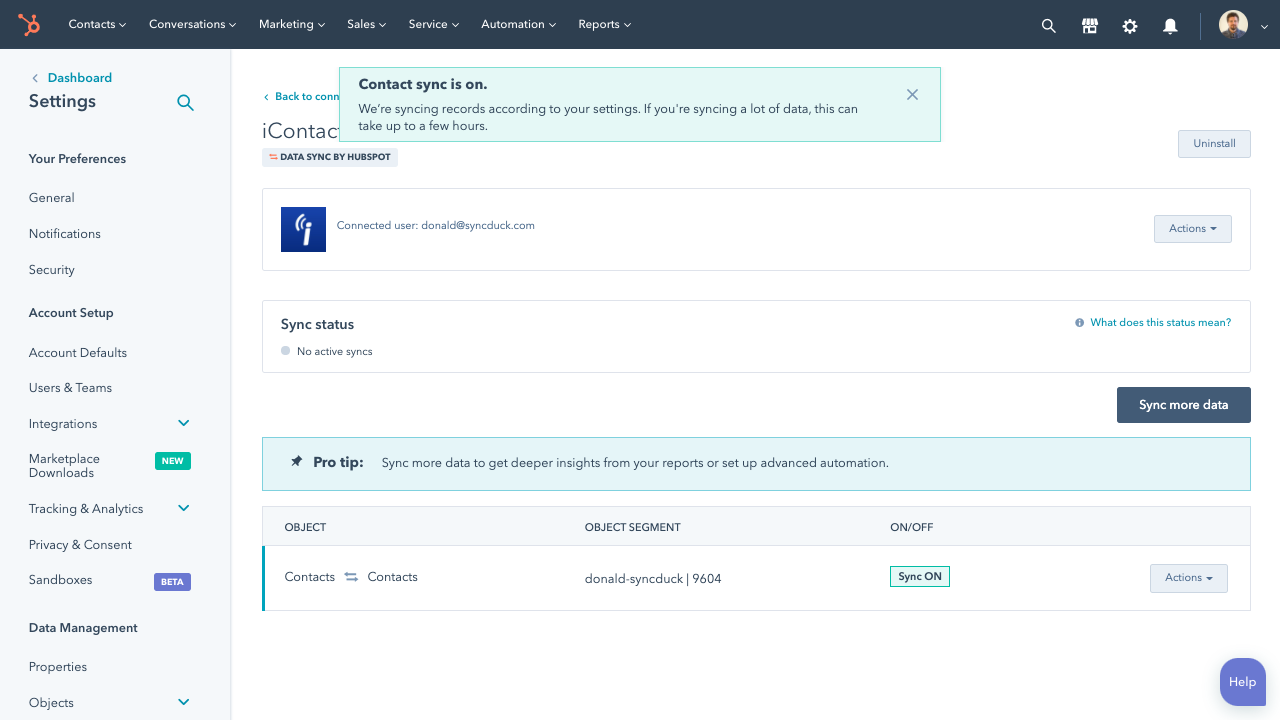The height and width of the screenshot is (720, 1280).
Task: Expand the Integrations section
Action: (x=184, y=423)
